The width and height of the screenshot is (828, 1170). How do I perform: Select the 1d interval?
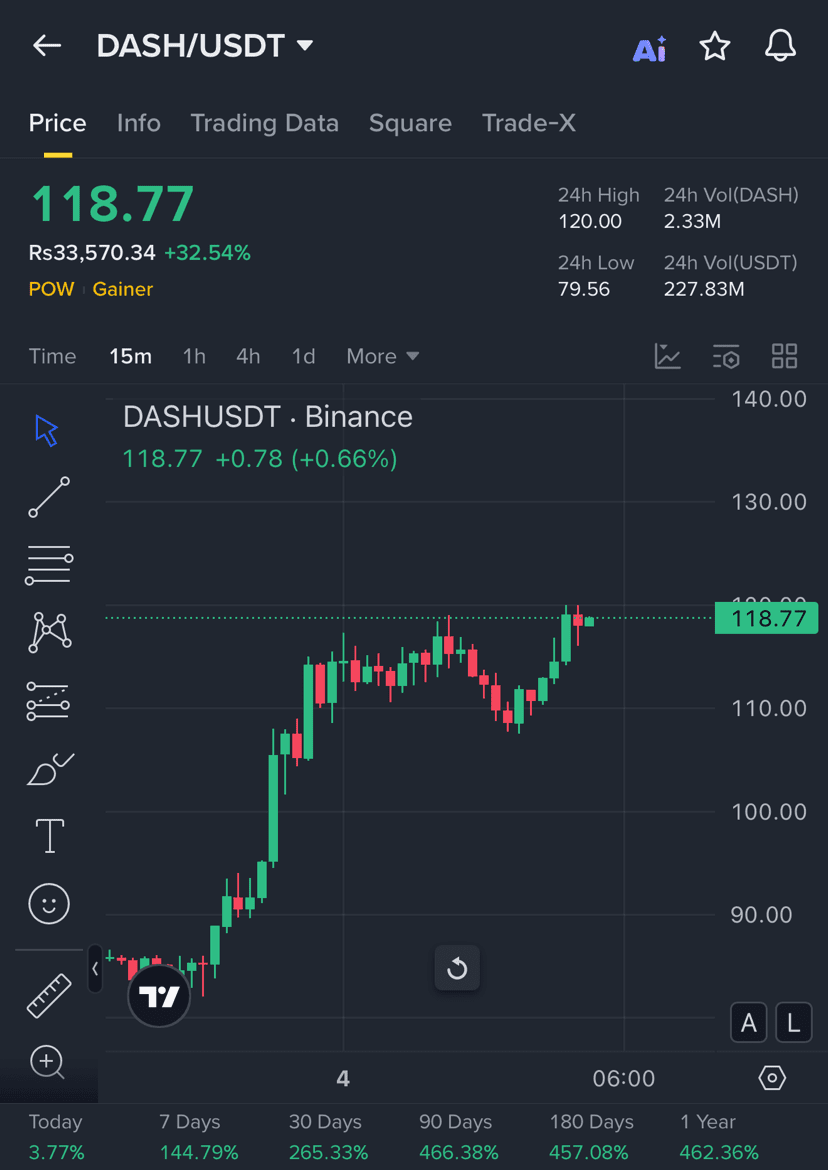coord(304,357)
